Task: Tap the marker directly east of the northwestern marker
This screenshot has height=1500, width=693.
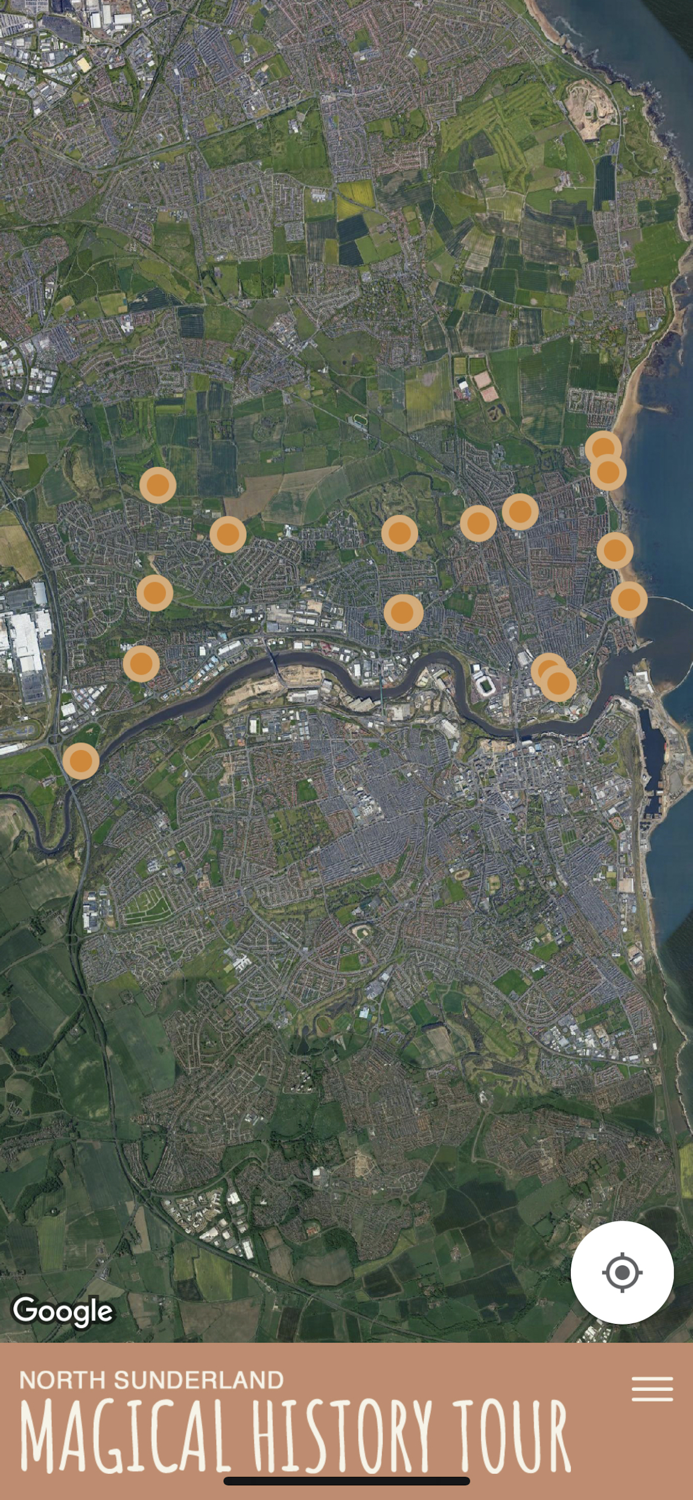Action: click(x=228, y=534)
